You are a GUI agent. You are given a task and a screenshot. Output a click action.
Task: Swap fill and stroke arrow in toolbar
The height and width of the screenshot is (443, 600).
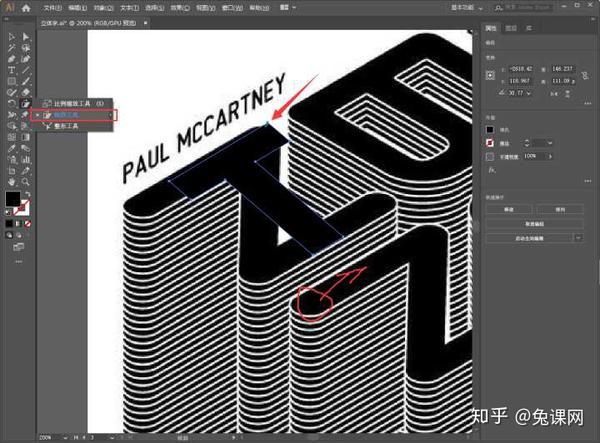point(28,194)
